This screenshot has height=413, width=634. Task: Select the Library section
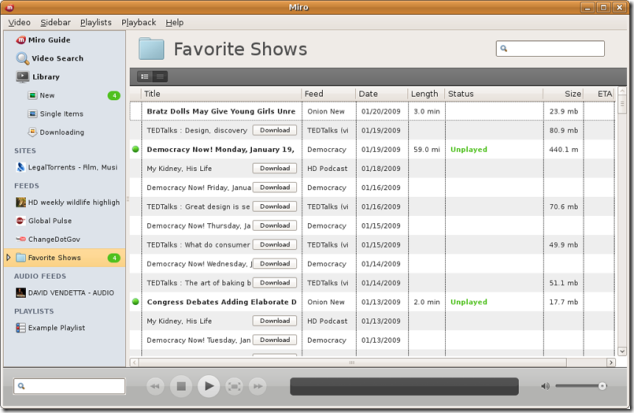(x=38, y=77)
